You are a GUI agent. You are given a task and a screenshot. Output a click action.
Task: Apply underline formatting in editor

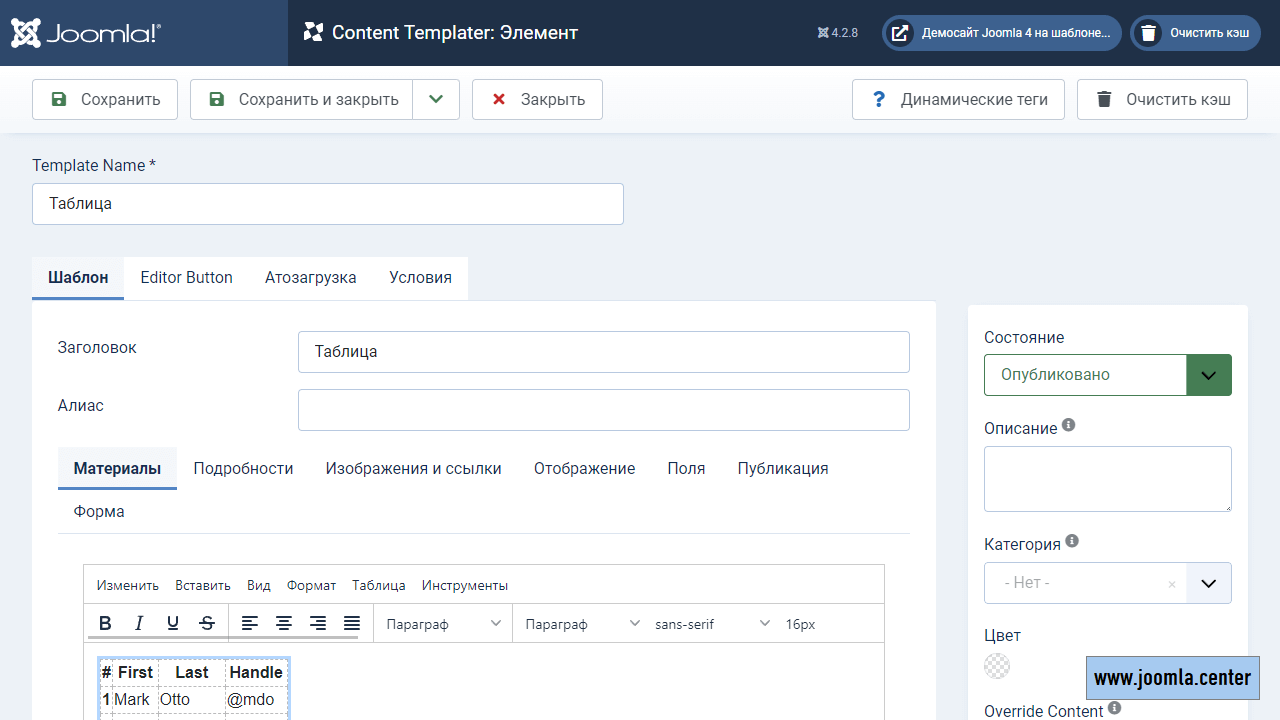[173, 623]
